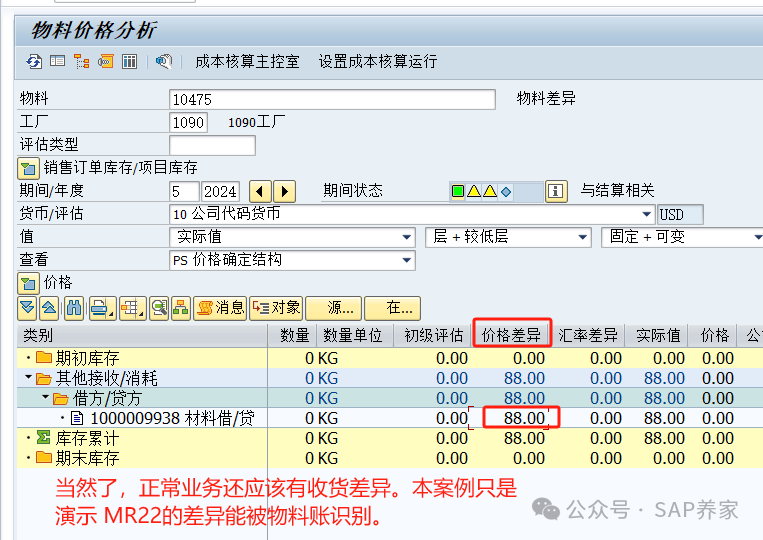
Task: Open the 固定 + 可变 dropdown
Action: (757, 237)
